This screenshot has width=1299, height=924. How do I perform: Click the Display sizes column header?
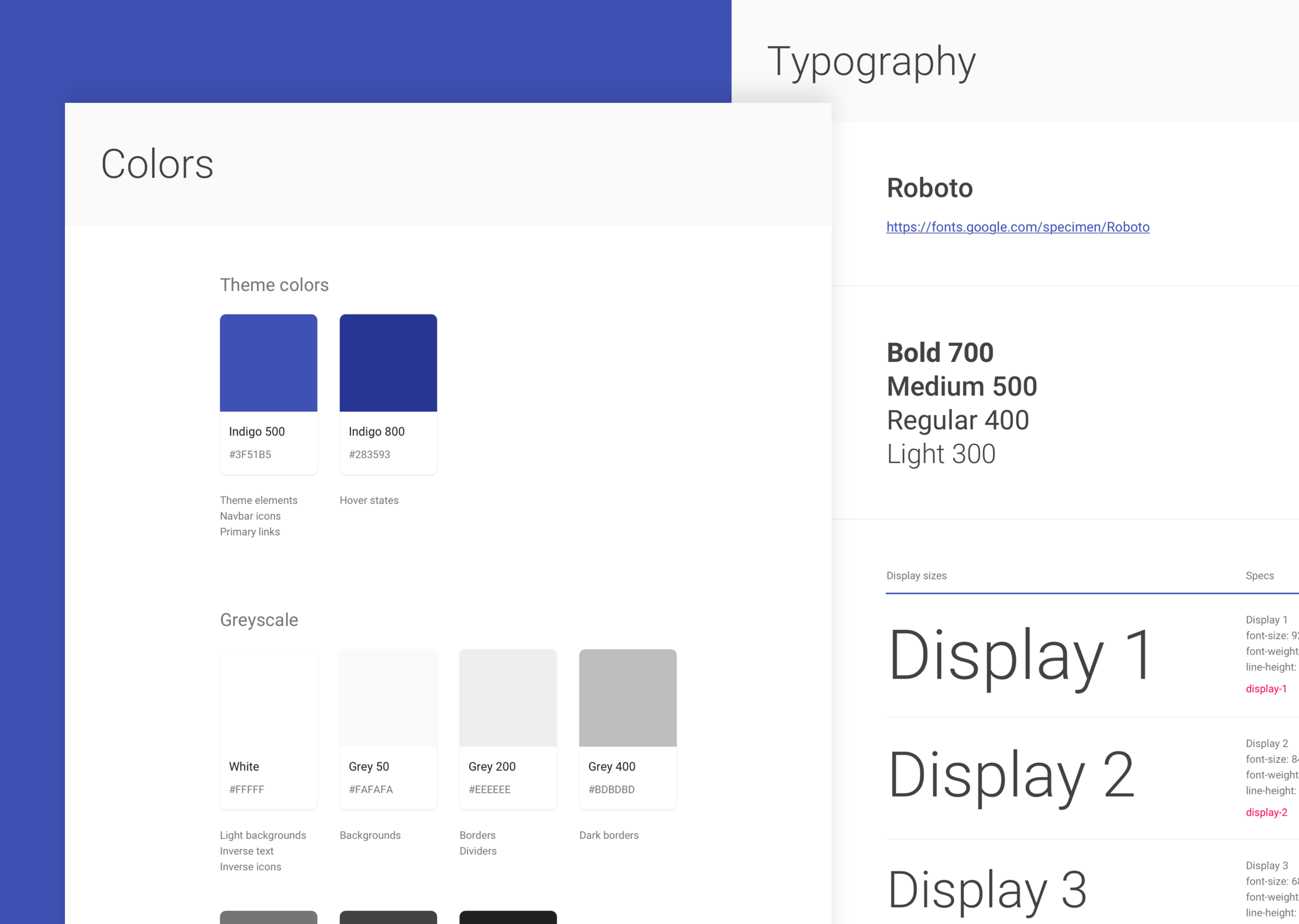coord(916,576)
